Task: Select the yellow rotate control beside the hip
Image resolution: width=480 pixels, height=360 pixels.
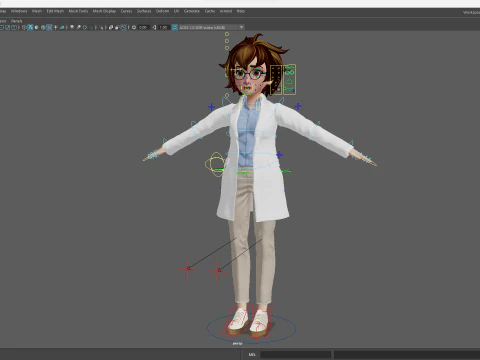Action: pyautogui.click(x=215, y=164)
